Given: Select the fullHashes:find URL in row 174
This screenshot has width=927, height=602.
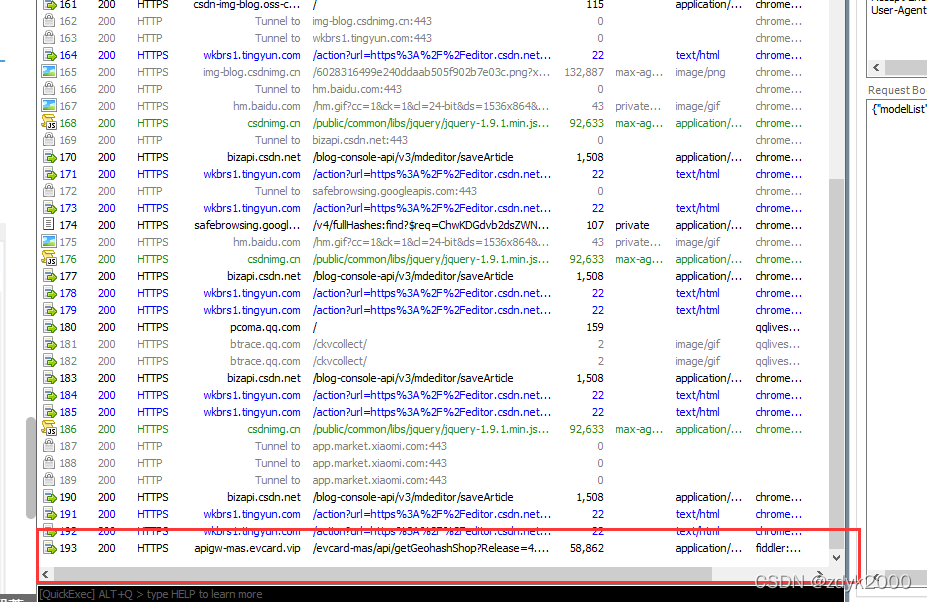Looking at the screenshot, I should pos(432,225).
